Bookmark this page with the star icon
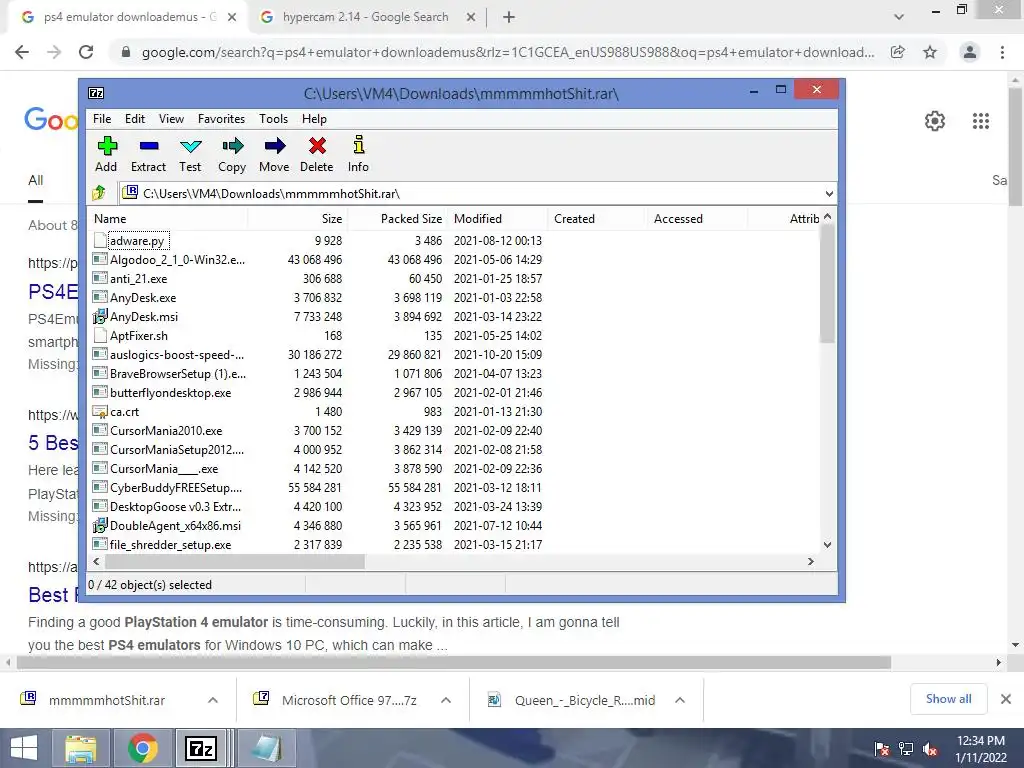The height and width of the screenshot is (768, 1024). 930,52
